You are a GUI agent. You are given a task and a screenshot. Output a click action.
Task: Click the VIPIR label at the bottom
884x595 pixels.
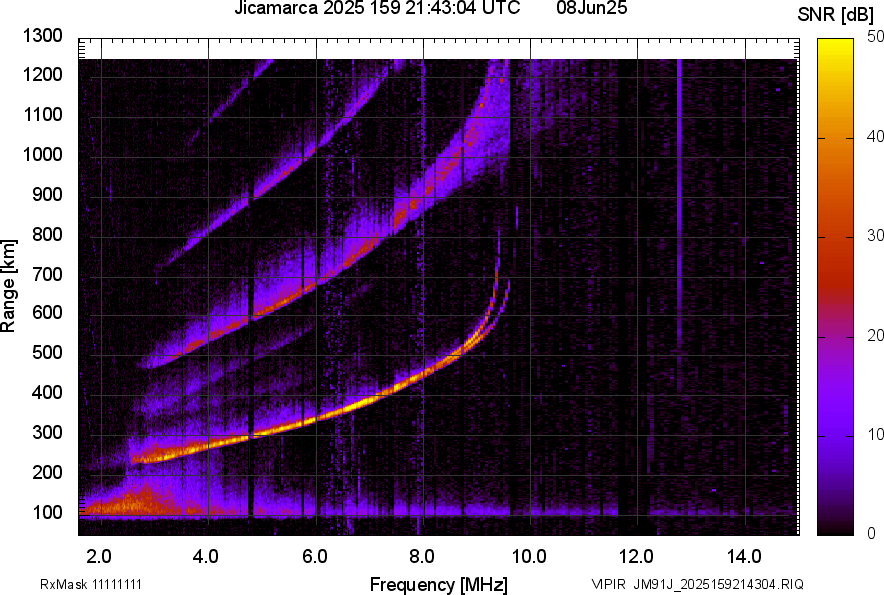point(609,584)
